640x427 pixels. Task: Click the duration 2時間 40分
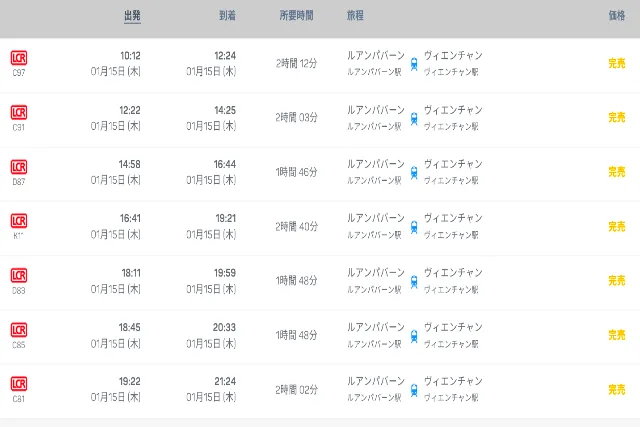(x=296, y=227)
